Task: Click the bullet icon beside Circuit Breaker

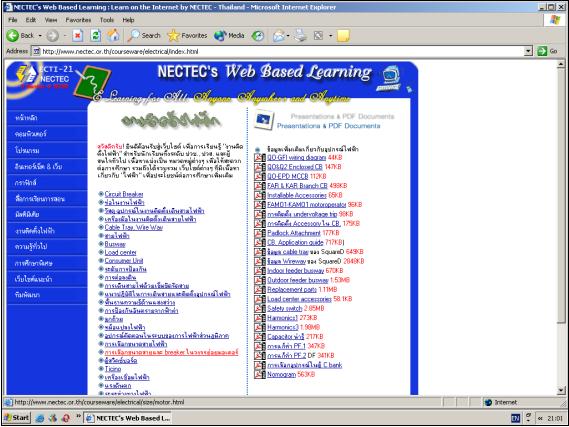Action: [x=101, y=194]
